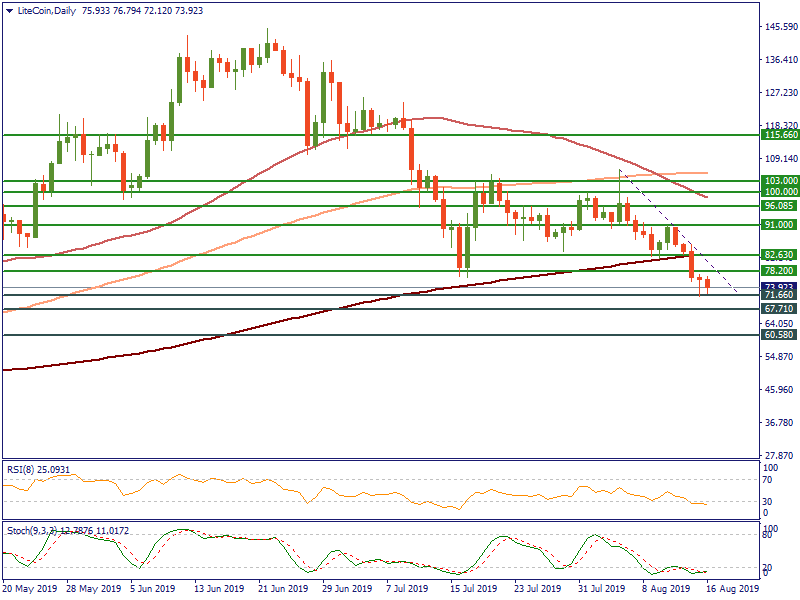Select the 82.630 price level label
This screenshot has width=800, height=600.
coord(780,255)
